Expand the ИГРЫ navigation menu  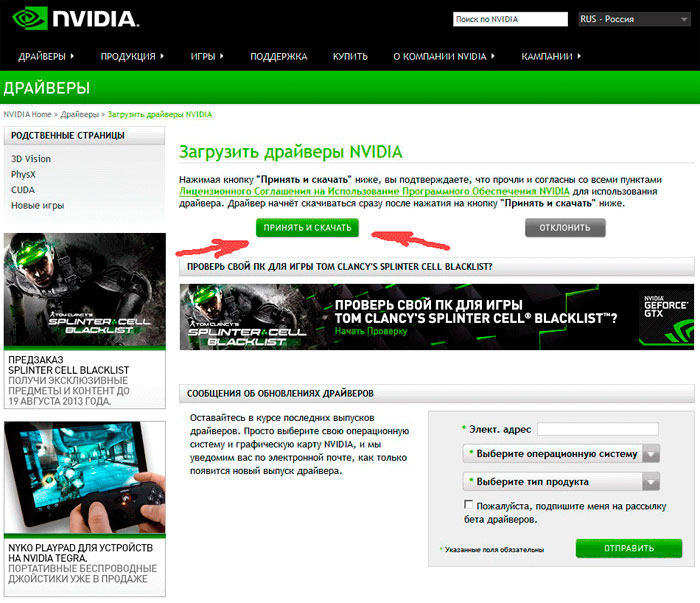(x=207, y=56)
